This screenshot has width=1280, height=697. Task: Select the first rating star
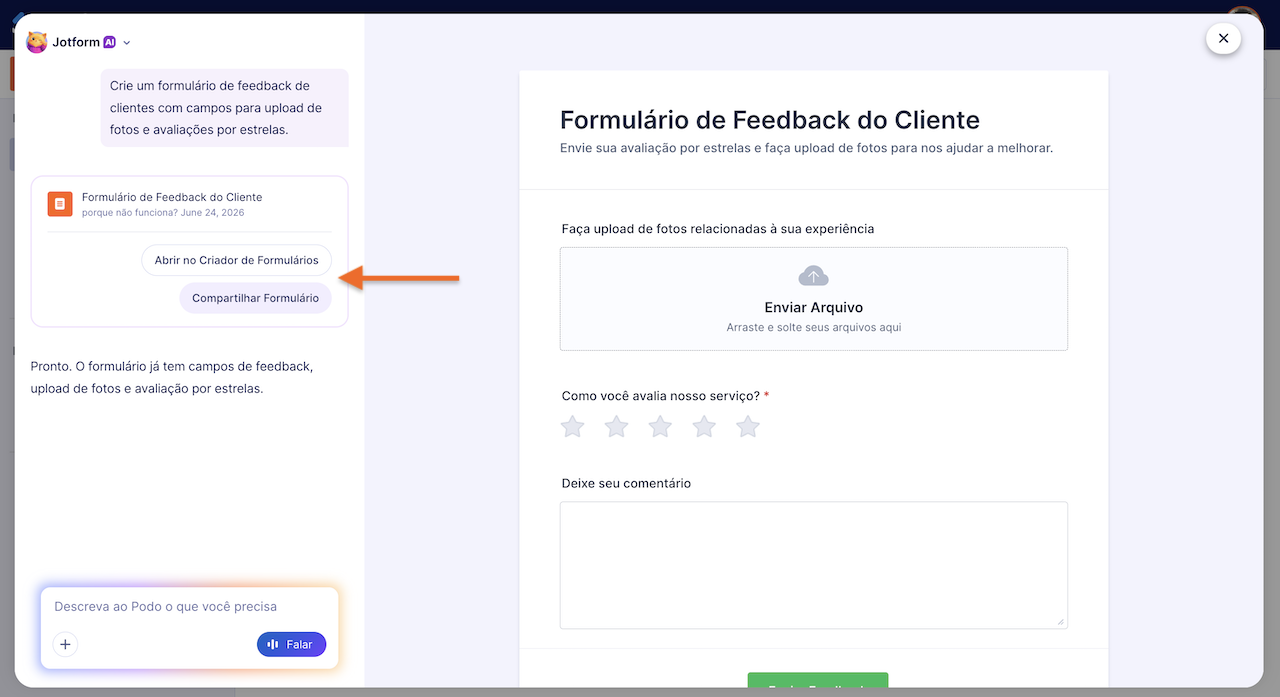572,427
